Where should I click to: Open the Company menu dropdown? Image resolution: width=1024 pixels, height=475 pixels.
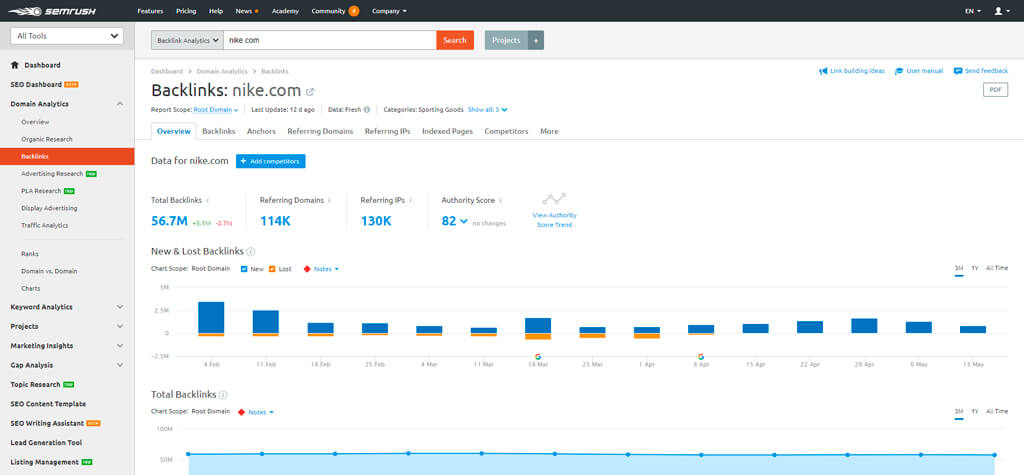(x=389, y=11)
